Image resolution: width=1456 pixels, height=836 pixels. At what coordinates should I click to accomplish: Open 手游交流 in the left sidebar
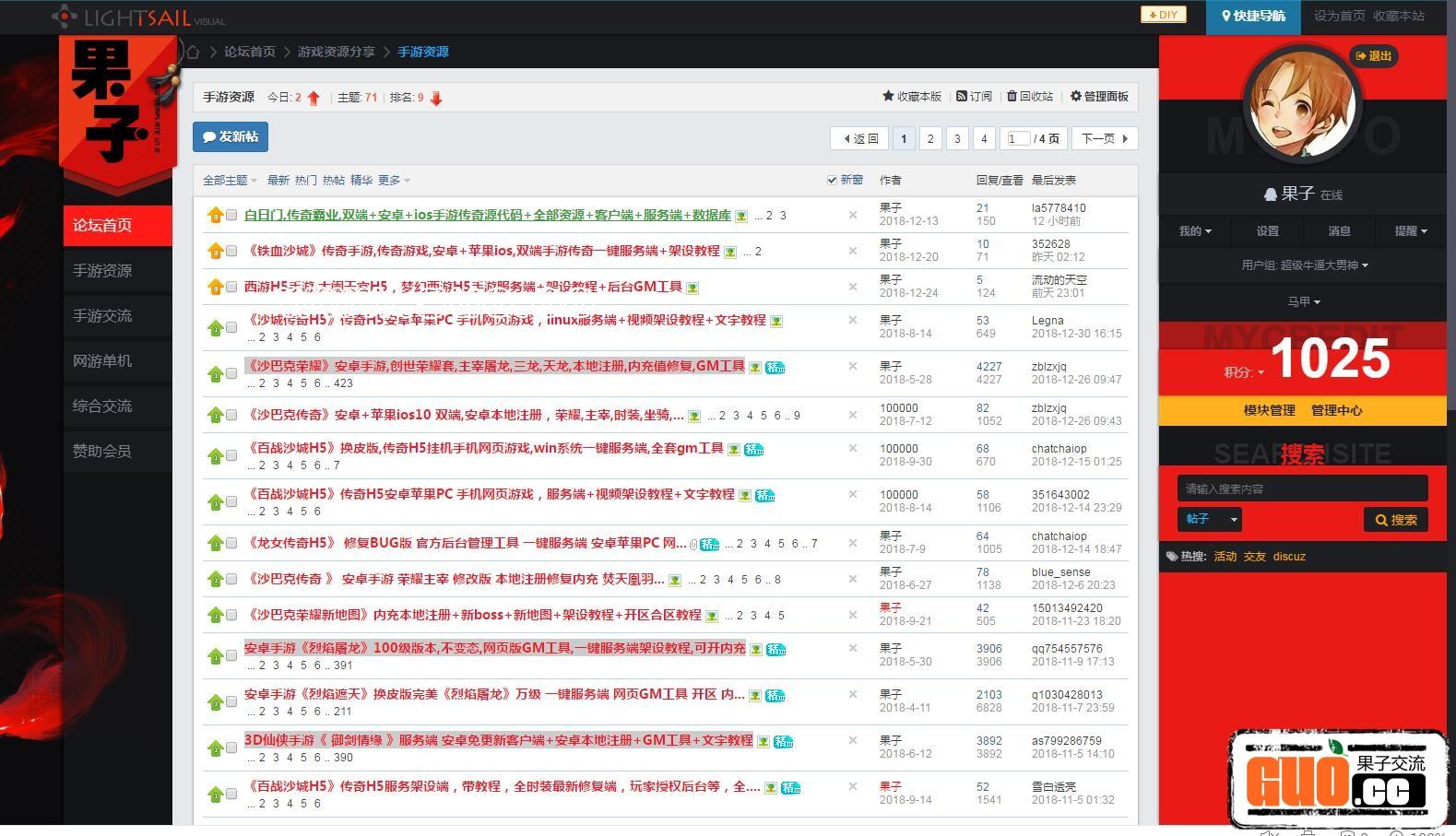point(102,316)
